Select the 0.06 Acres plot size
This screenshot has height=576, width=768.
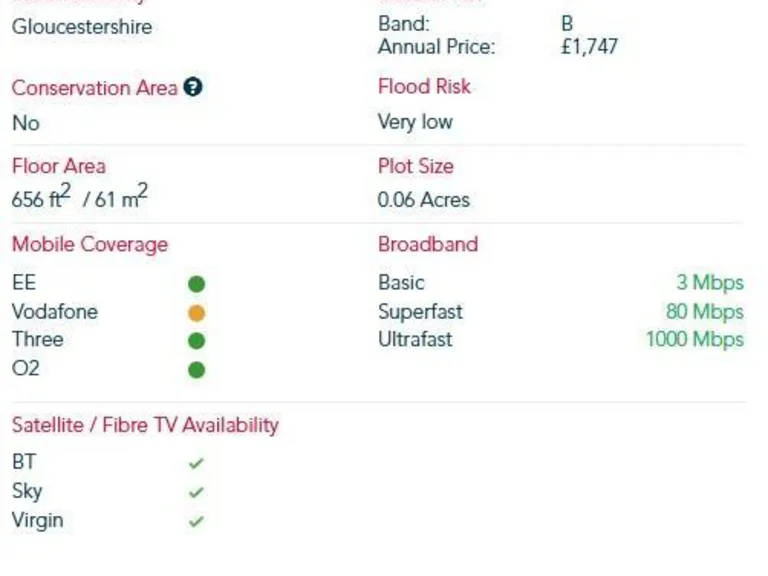pos(424,200)
